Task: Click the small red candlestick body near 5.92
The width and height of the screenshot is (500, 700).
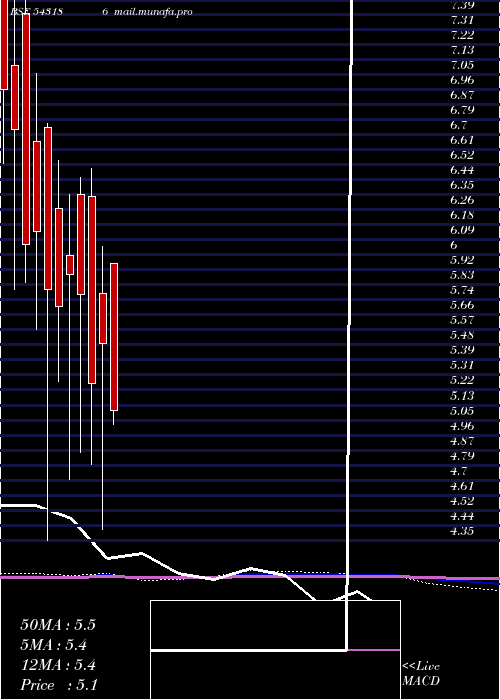Action: pyautogui.click(x=70, y=265)
